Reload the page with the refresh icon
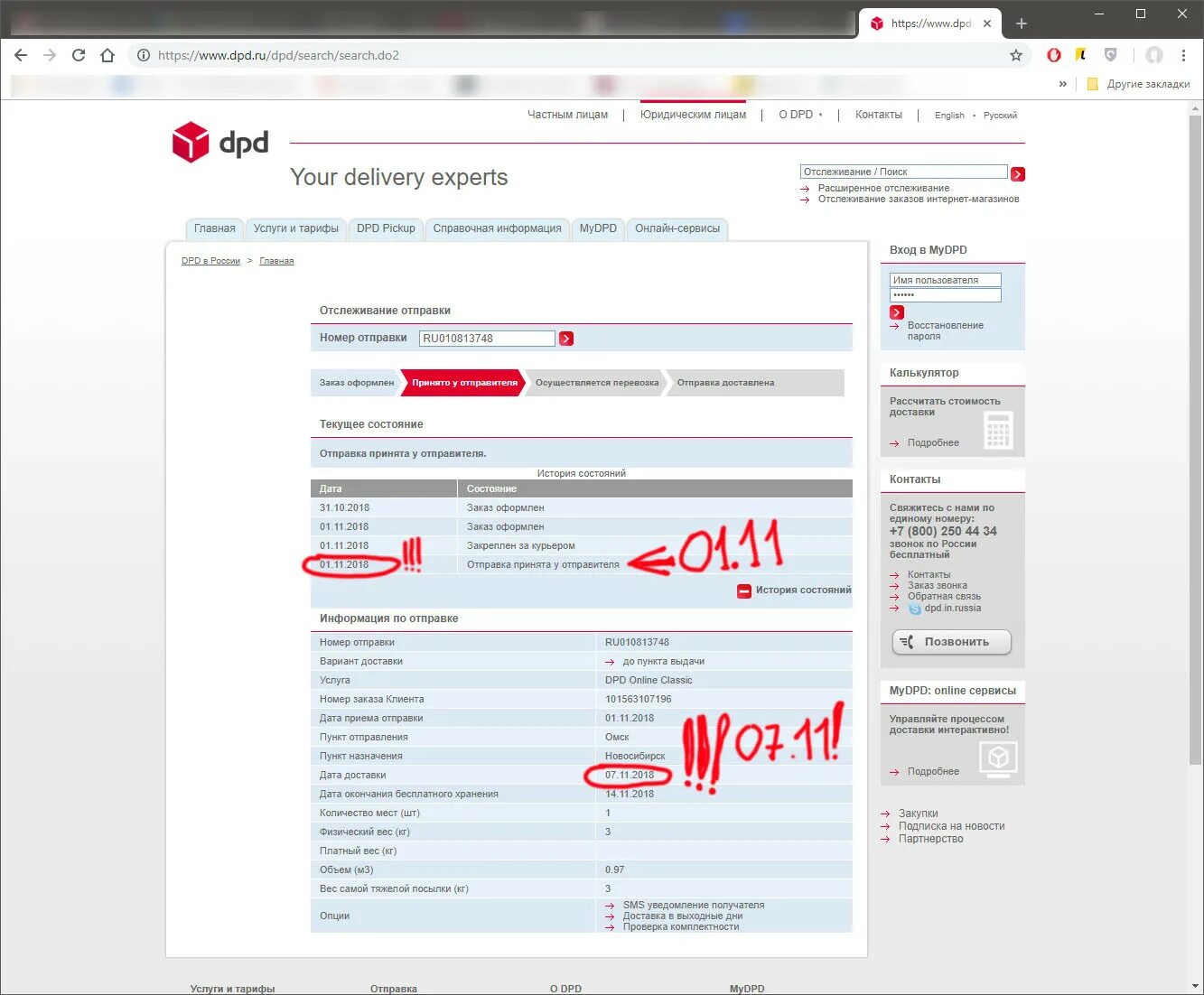The image size is (1204, 995). pos(79,55)
